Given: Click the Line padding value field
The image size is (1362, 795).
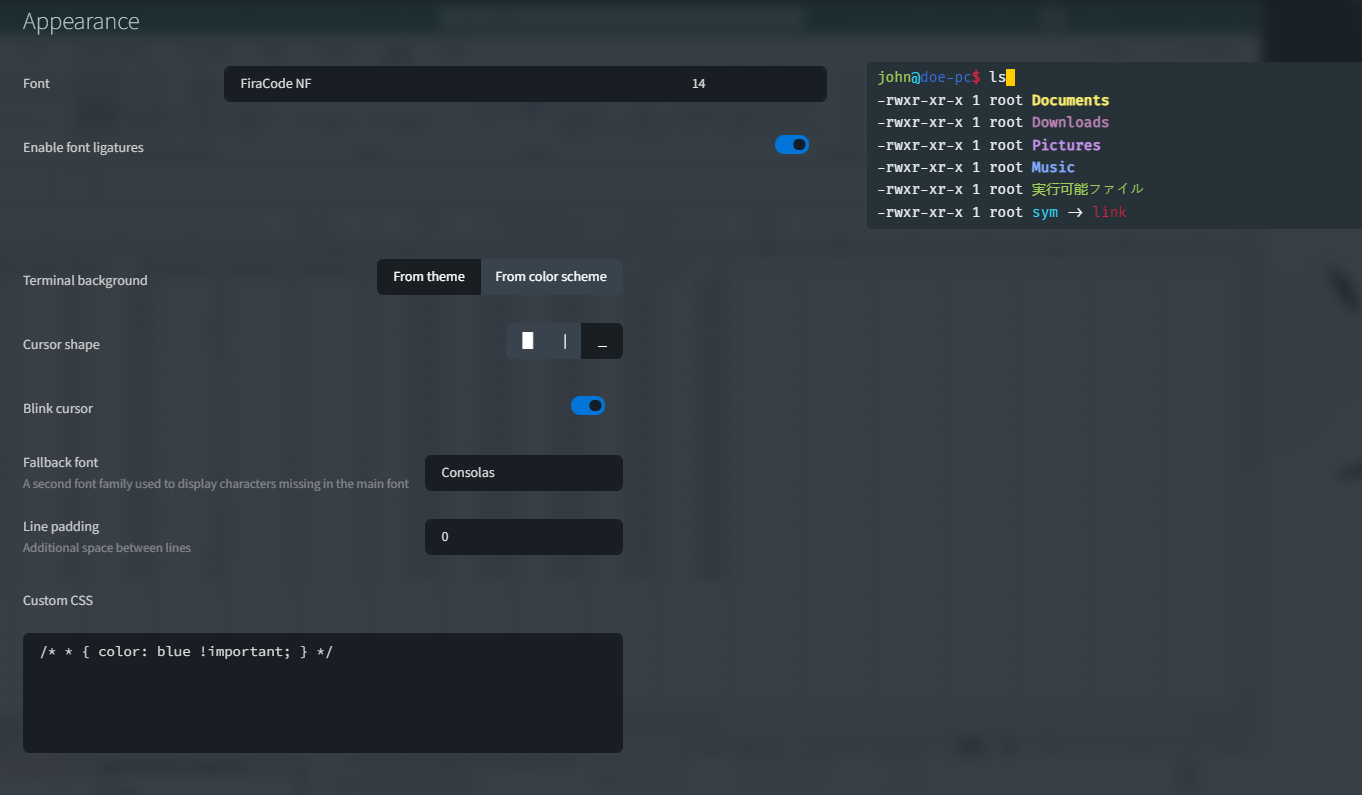Looking at the screenshot, I should pos(524,537).
